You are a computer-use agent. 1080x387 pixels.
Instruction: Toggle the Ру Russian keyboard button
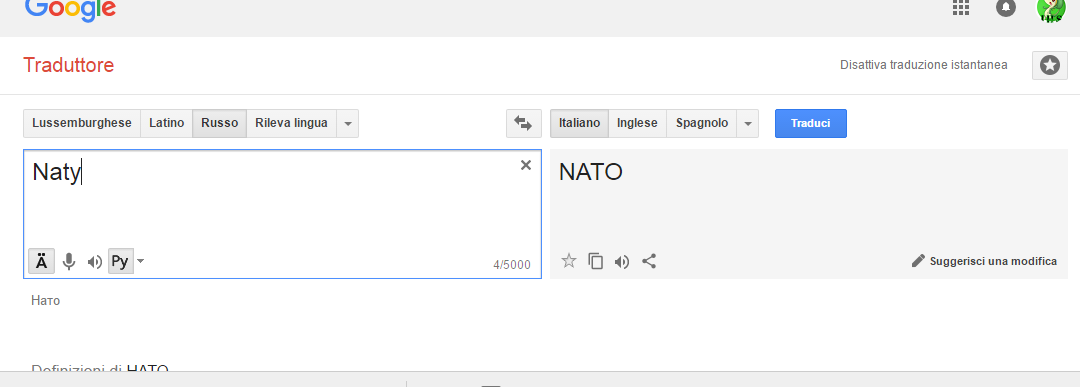[x=121, y=262]
